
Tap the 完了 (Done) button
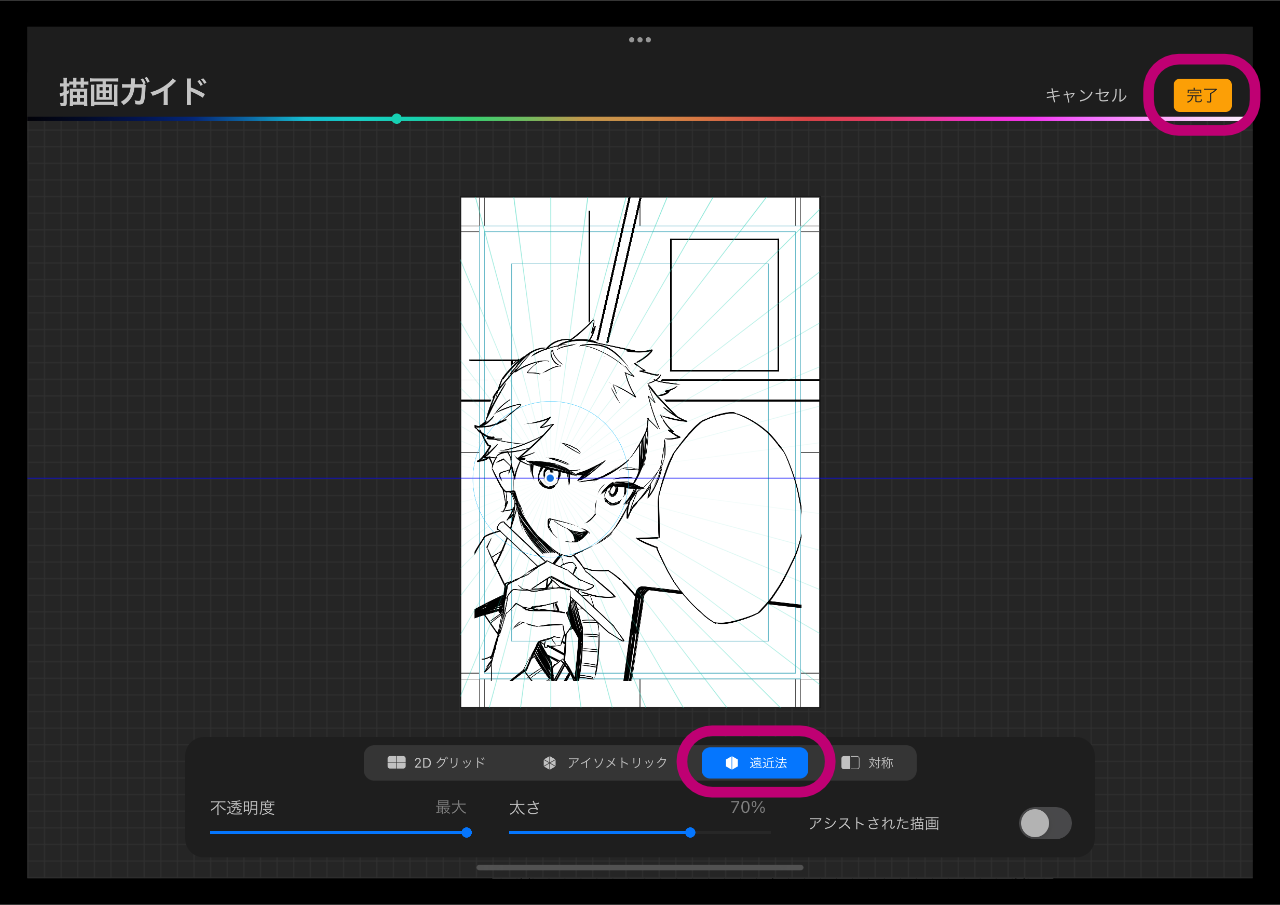pyautogui.click(x=1202, y=96)
